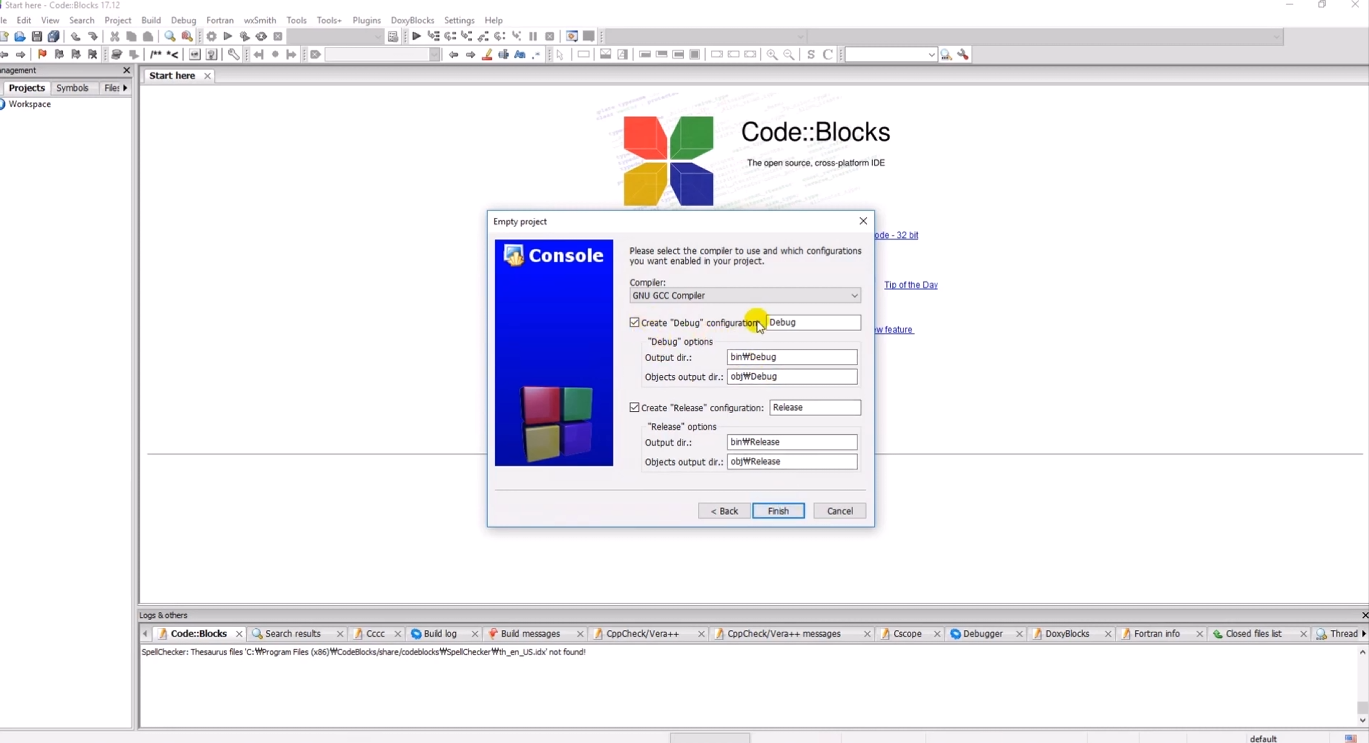Click the Abort build icon

[278, 37]
